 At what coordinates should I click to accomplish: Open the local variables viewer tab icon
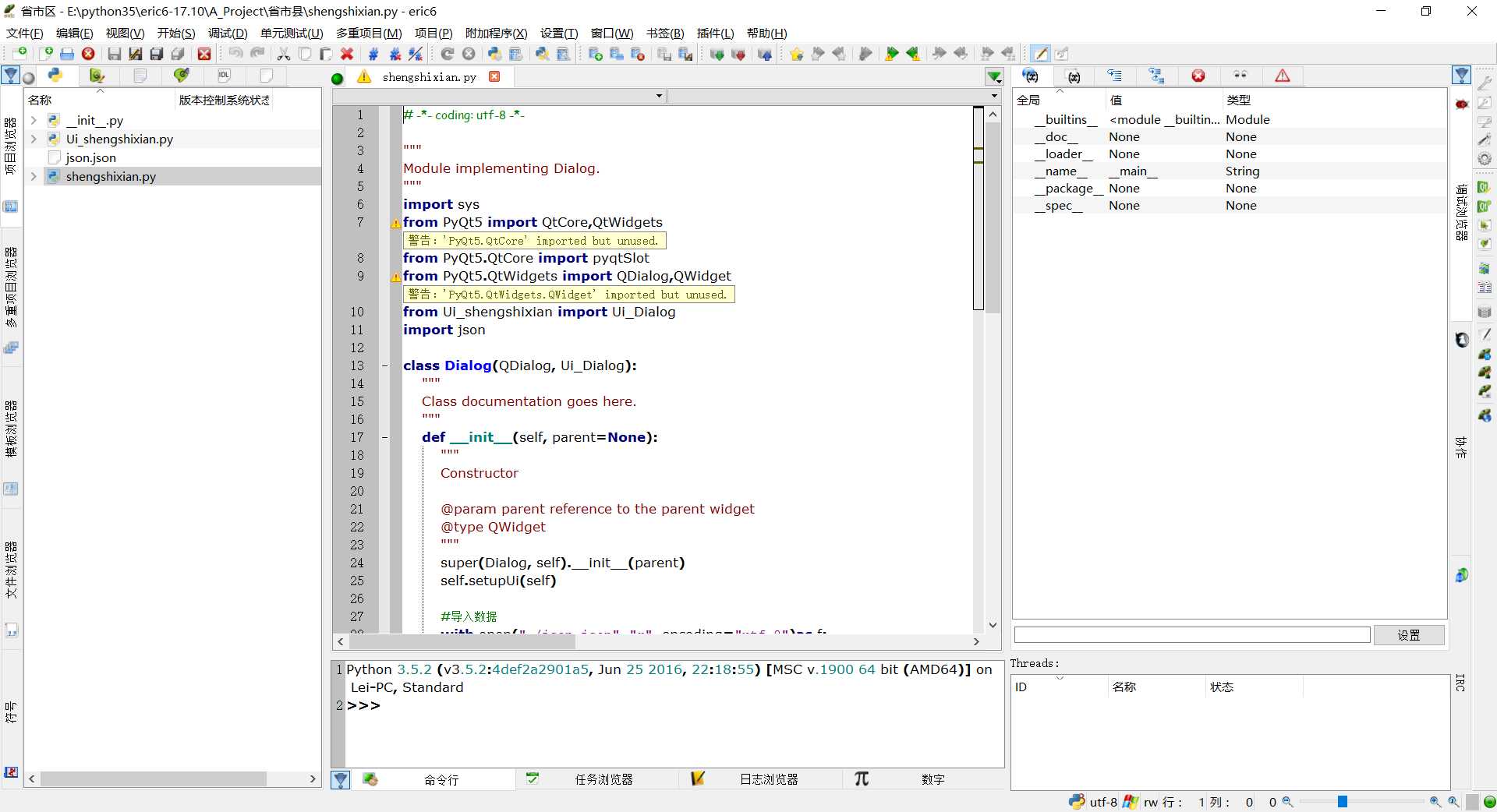pyautogui.click(x=1074, y=76)
